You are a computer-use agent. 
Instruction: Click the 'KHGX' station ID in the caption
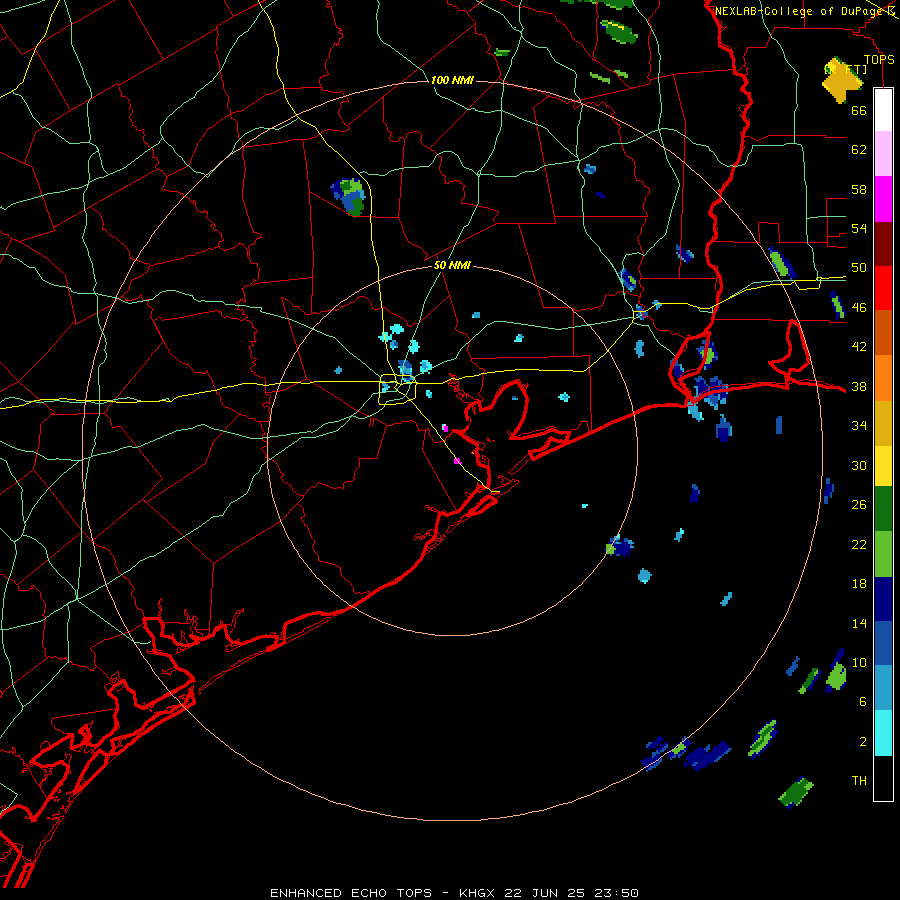point(476,893)
